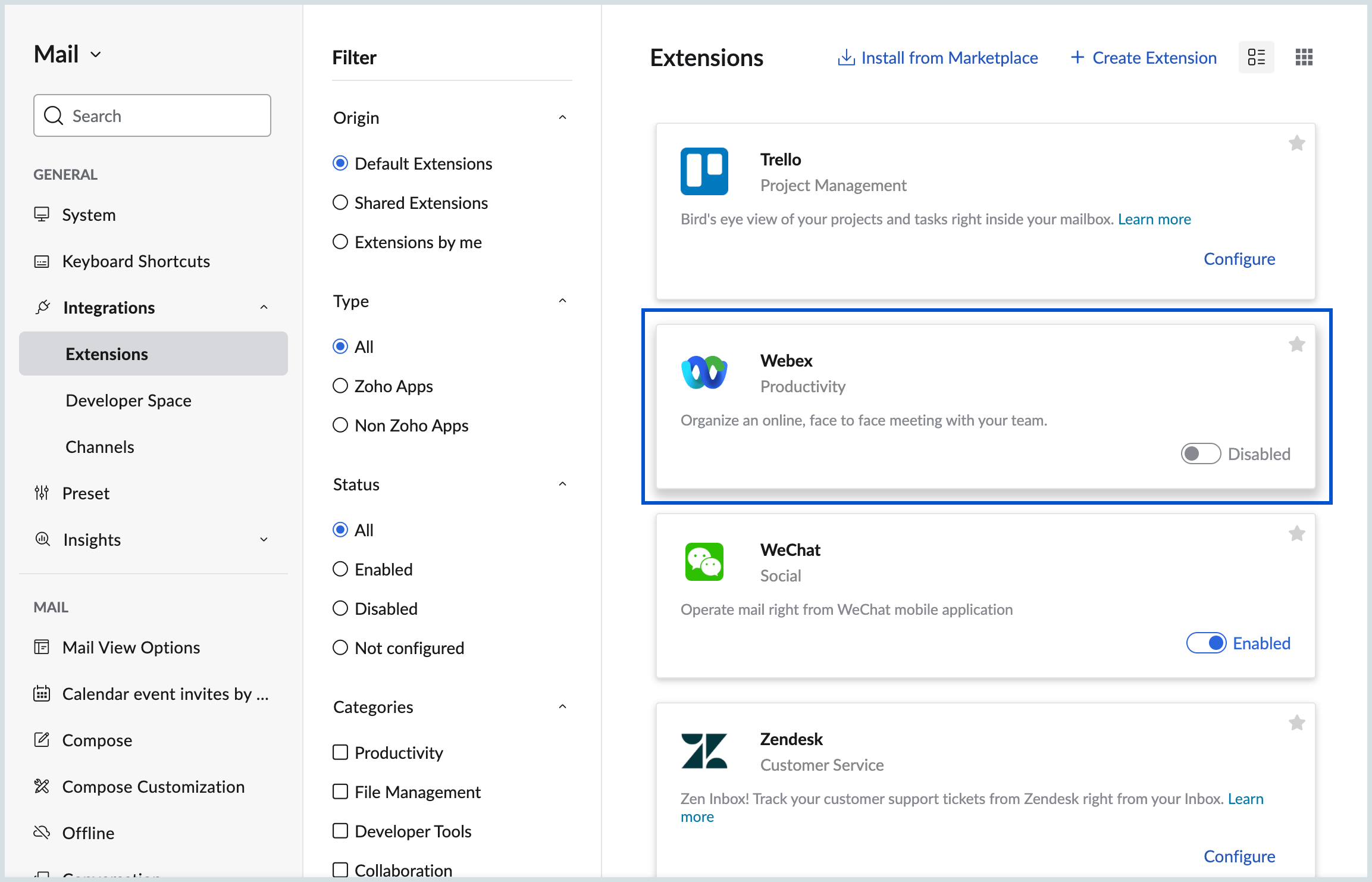Click the Trello logo icon
This screenshot has height=882, width=1372.
point(704,171)
